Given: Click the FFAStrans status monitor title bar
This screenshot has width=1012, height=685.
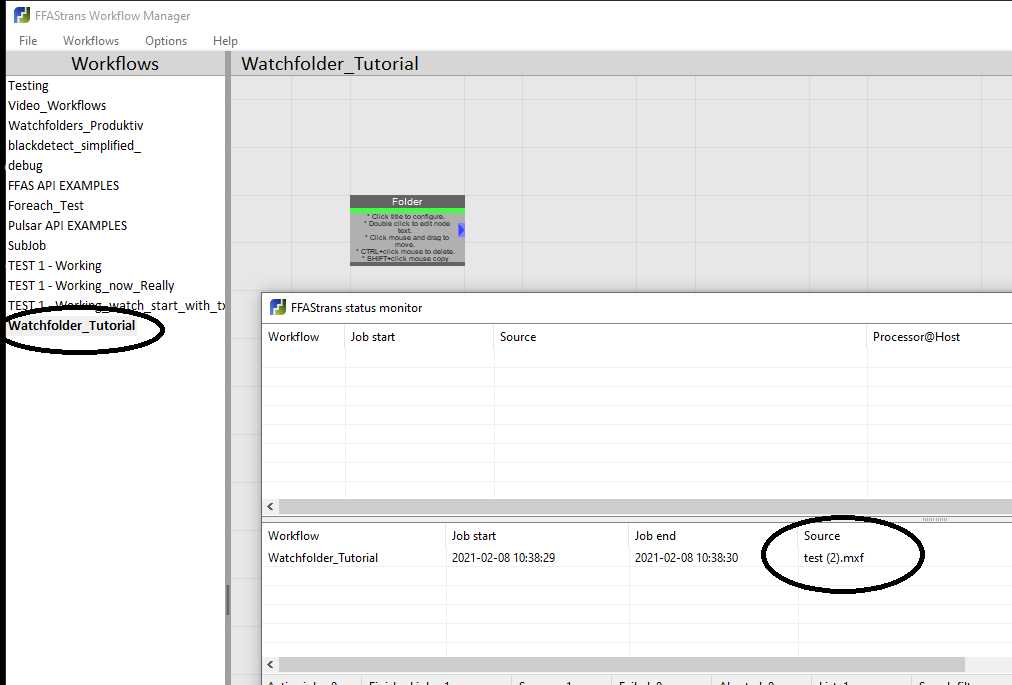Looking at the screenshot, I should pos(637,308).
